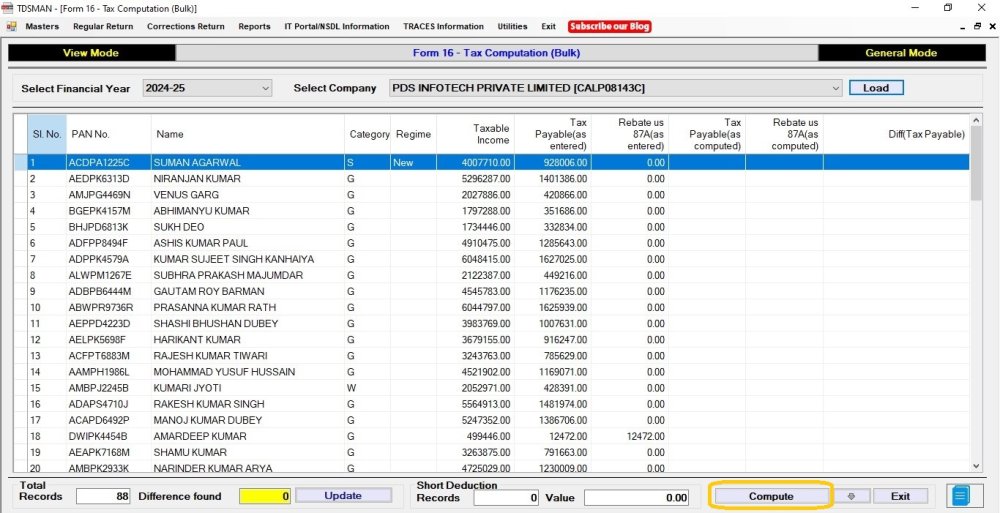This screenshot has height=513, width=1000.
Task: Open the Select Financial Year dropdown
Action: [207, 88]
